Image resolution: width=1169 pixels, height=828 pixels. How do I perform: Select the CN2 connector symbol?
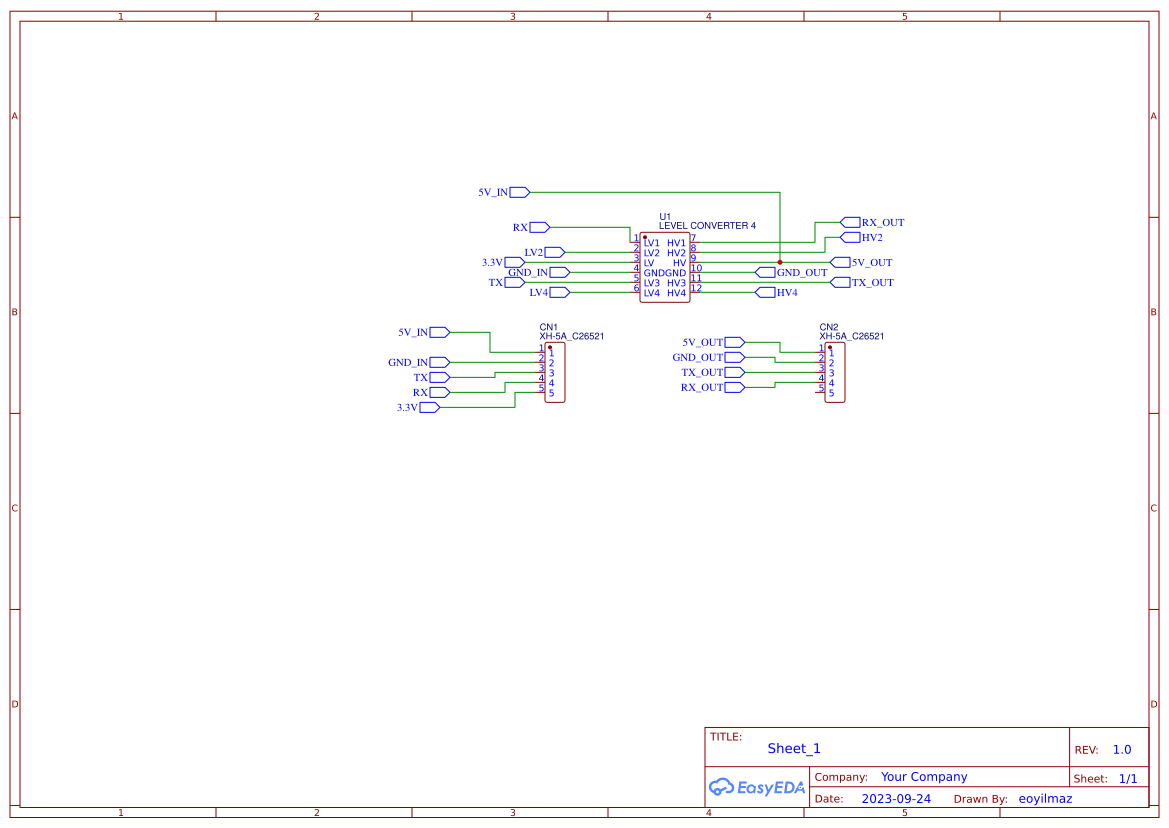[834, 373]
